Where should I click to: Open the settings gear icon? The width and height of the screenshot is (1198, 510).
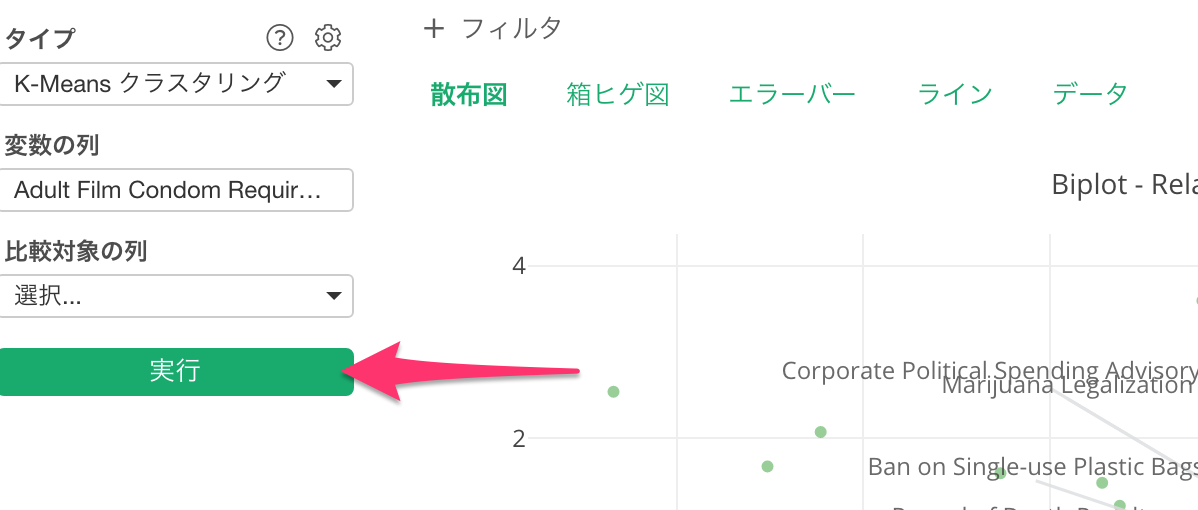(x=328, y=37)
